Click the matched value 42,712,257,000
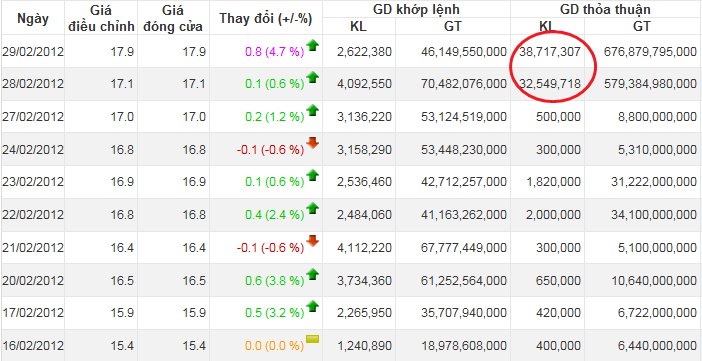702x361 pixels. (x=464, y=182)
